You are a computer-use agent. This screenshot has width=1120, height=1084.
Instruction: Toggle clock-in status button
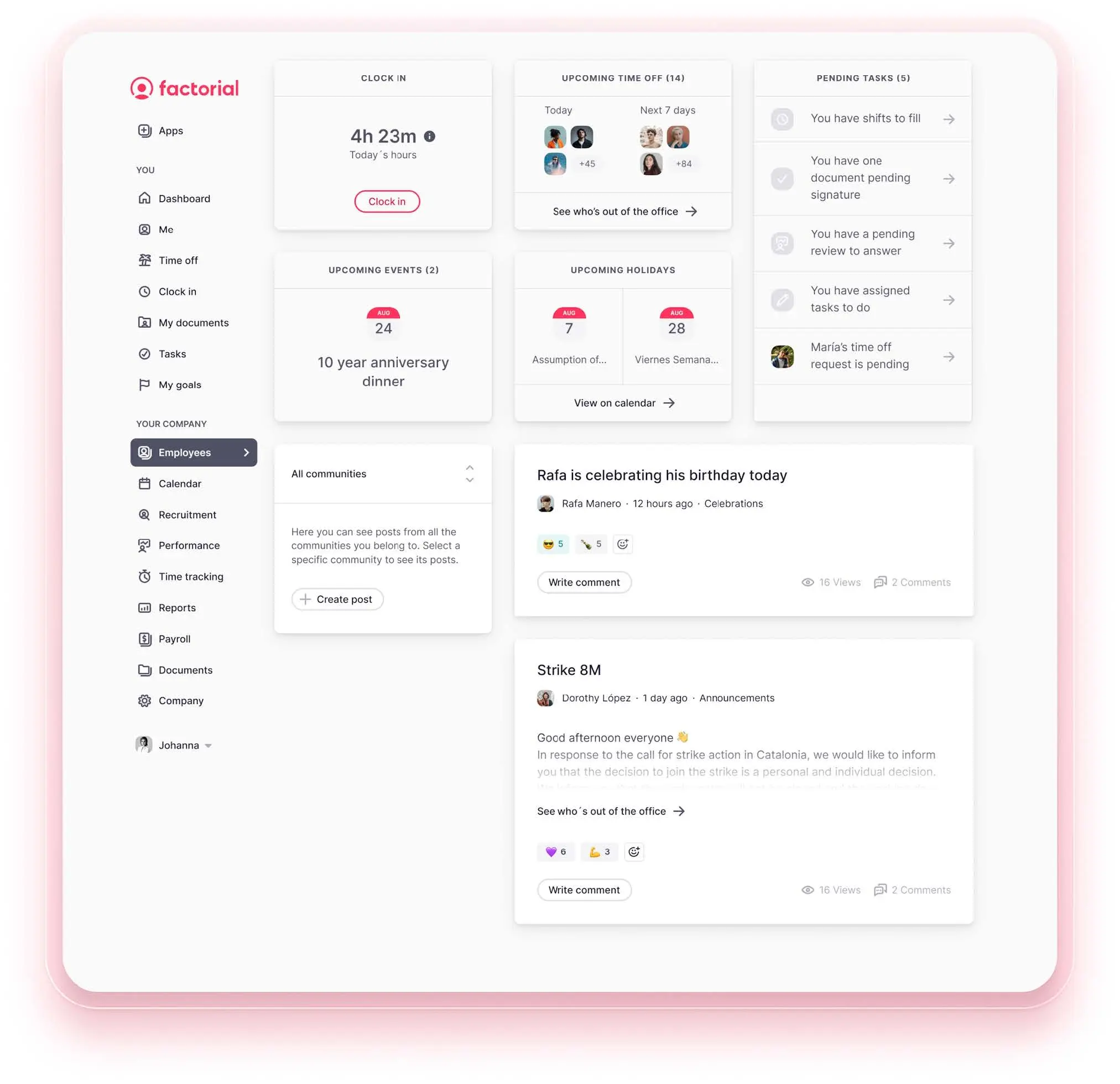[386, 200]
